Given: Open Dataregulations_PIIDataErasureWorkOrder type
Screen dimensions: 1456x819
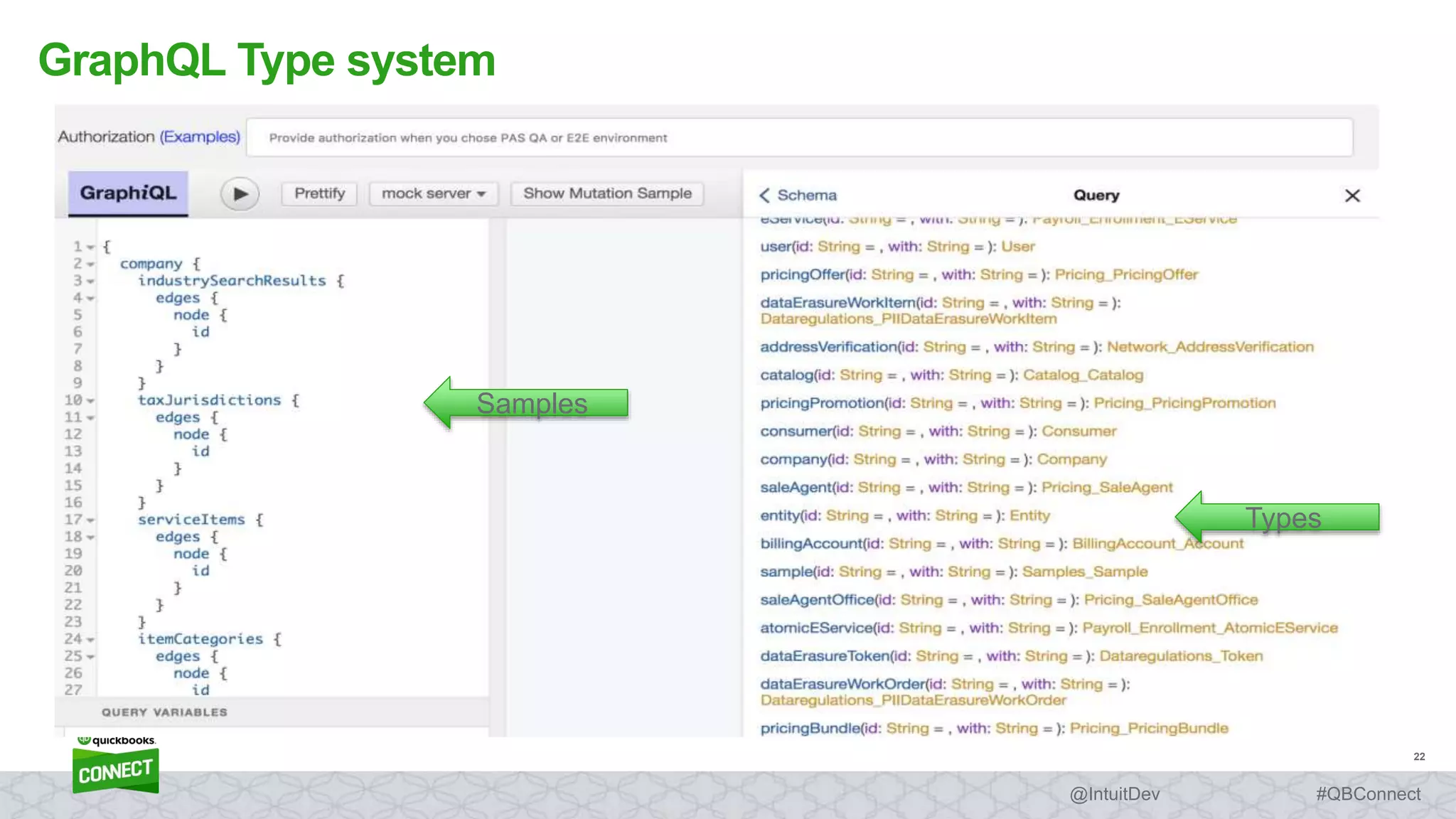Looking at the screenshot, I should 914,700.
